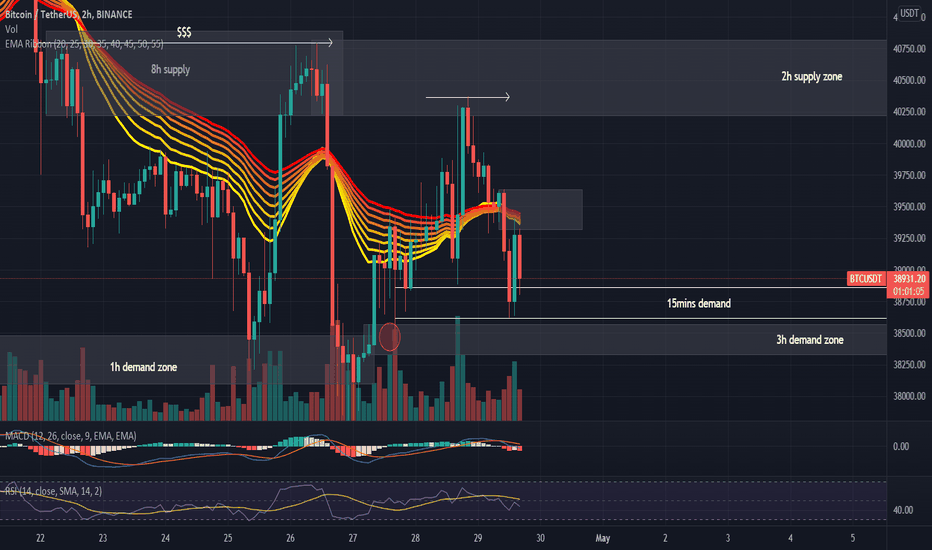Viewport: 932px width, 550px height.
Task: Click date 22 on the time axis
Action: [40, 538]
